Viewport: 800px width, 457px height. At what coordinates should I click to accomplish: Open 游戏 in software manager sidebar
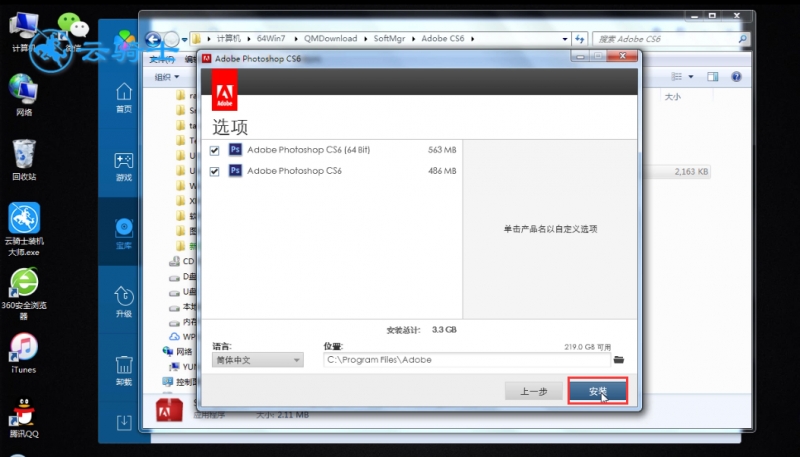(124, 167)
